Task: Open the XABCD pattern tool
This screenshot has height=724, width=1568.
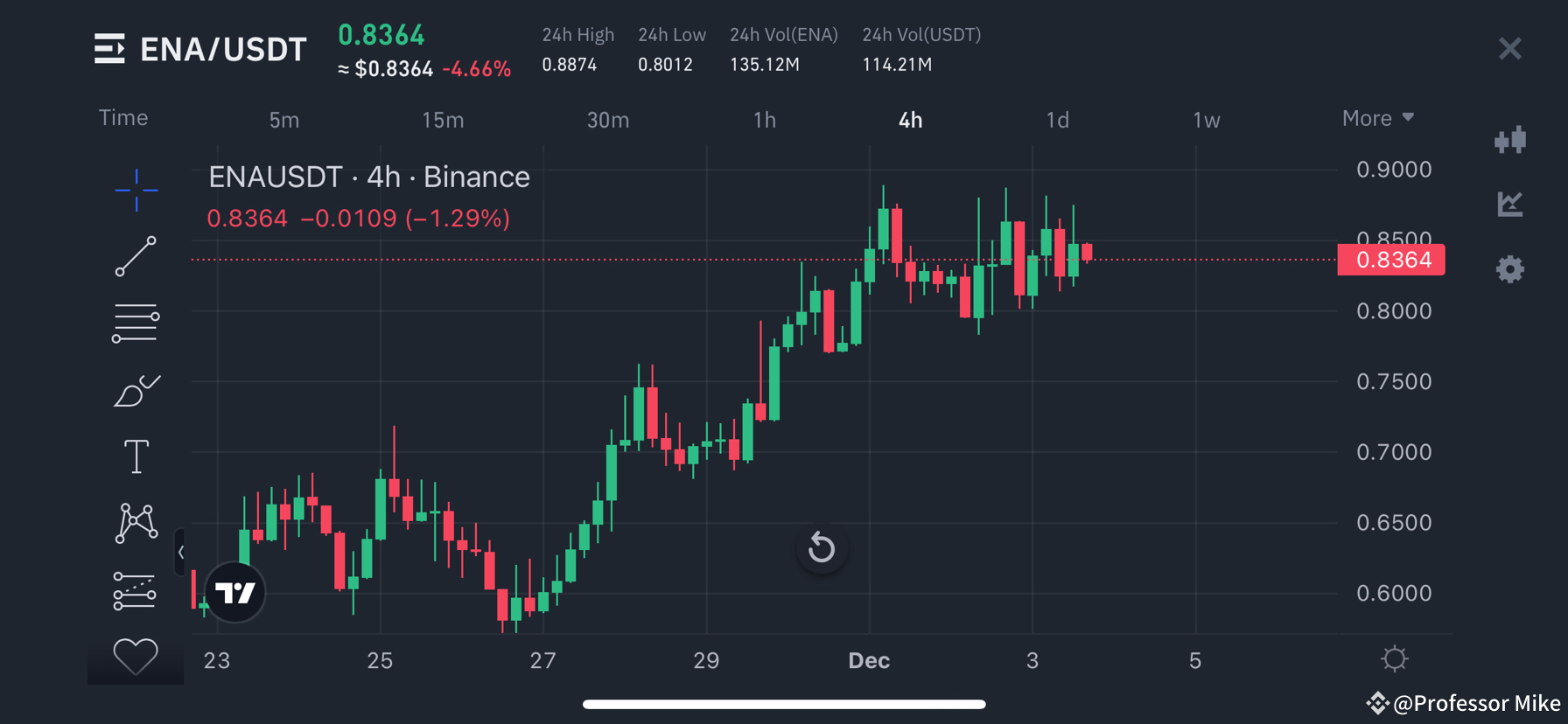Action: click(136, 523)
